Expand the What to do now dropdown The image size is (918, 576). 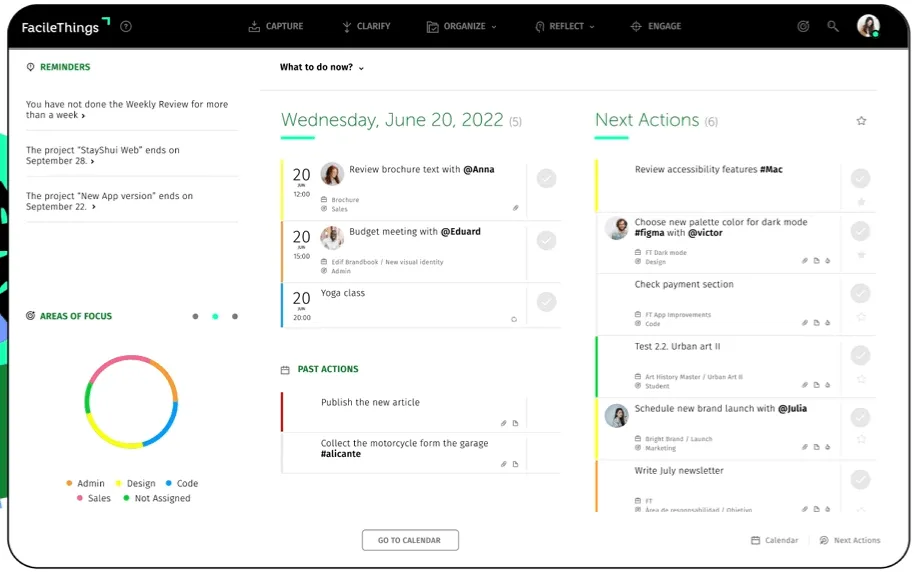(x=322, y=68)
